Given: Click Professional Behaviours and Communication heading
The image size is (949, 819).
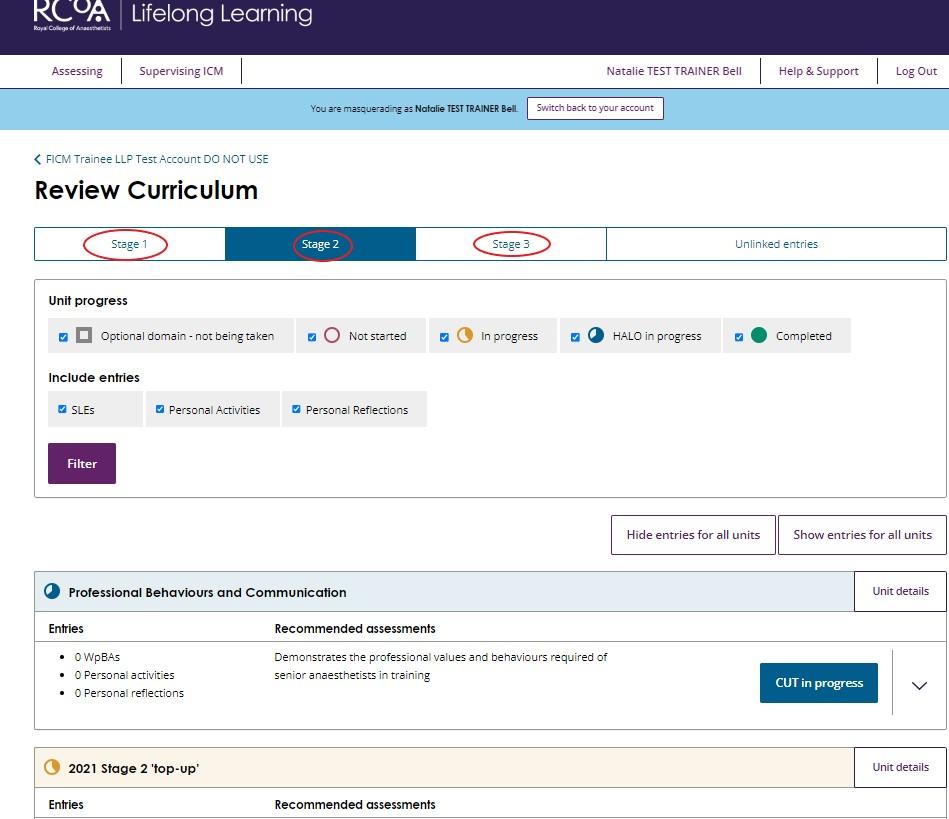Looking at the screenshot, I should tap(208, 592).
